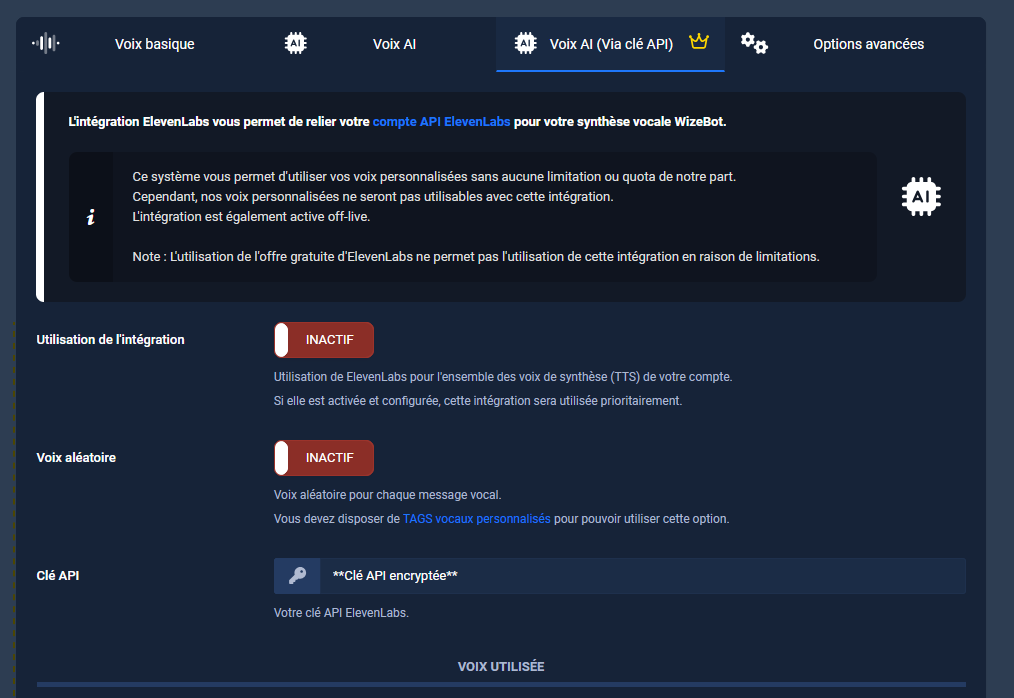Follow the TAGS vocaux personnalisés link
1014x698 pixels.
477,519
